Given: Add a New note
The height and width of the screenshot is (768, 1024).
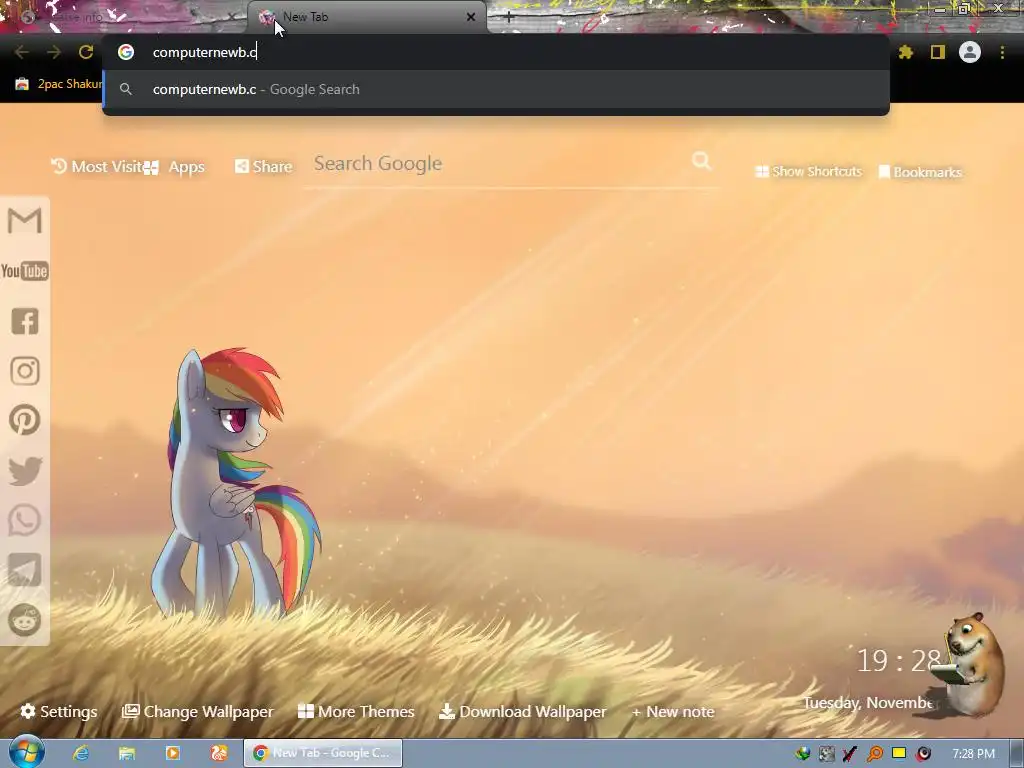Looking at the screenshot, I should tap(673, 712).
